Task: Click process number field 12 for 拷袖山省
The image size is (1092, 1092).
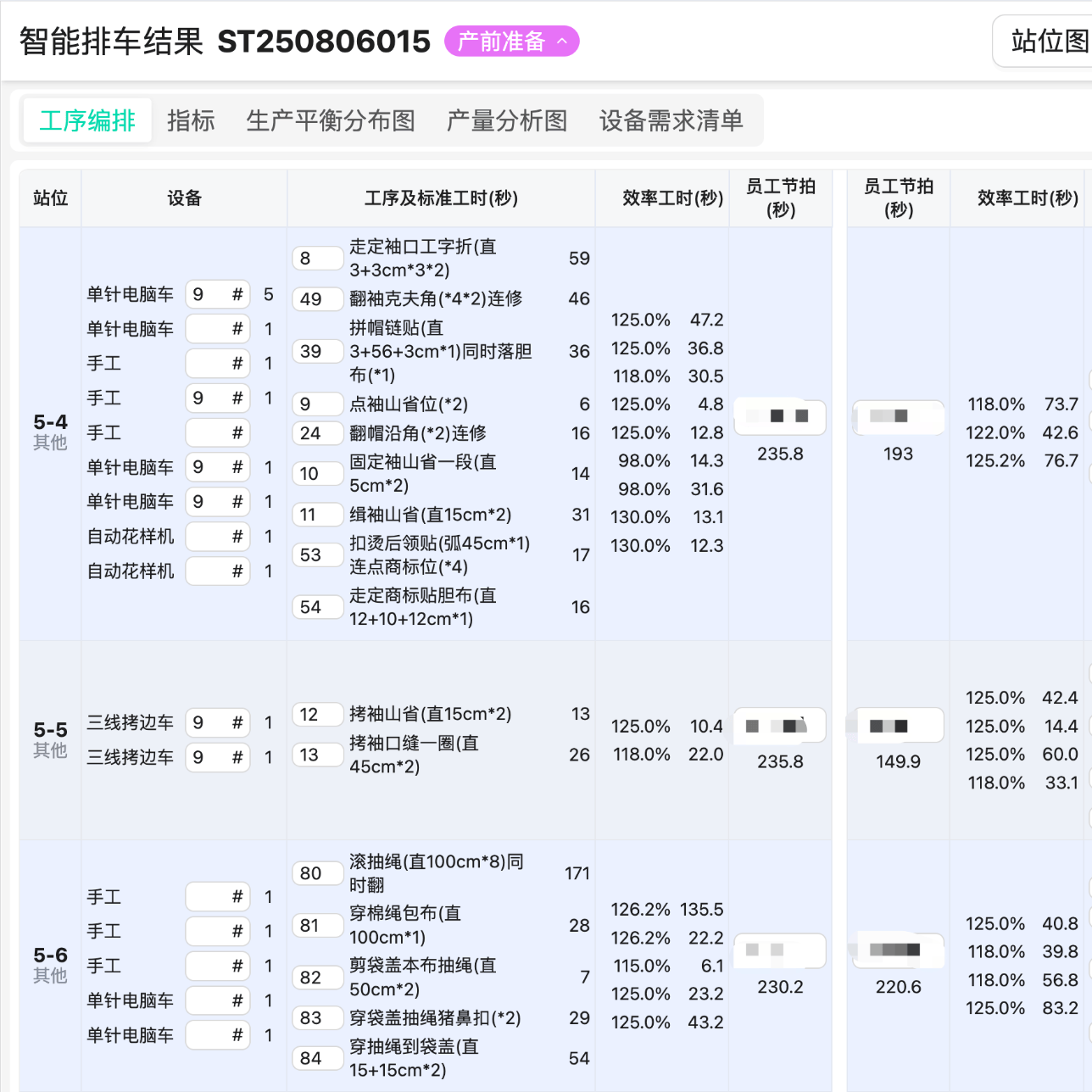Action: pos(316,715)
